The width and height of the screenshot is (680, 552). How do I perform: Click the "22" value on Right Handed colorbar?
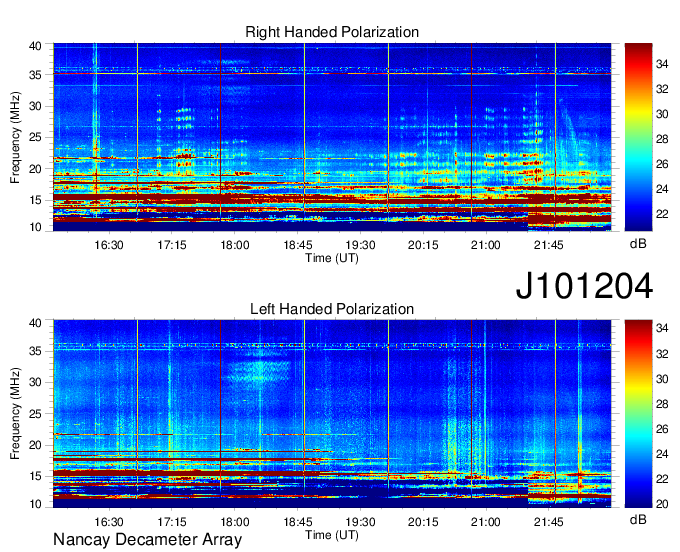(662, 214)
